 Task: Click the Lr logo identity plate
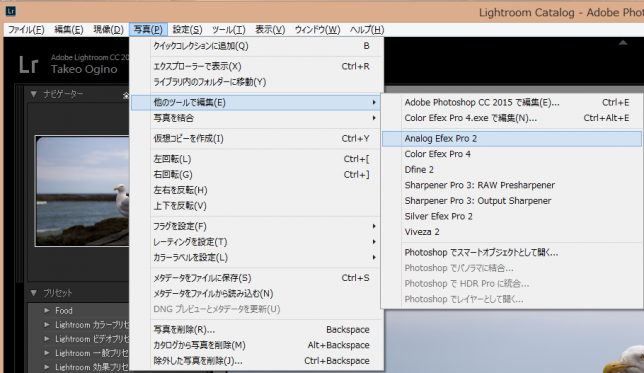[x=29, y=65]
